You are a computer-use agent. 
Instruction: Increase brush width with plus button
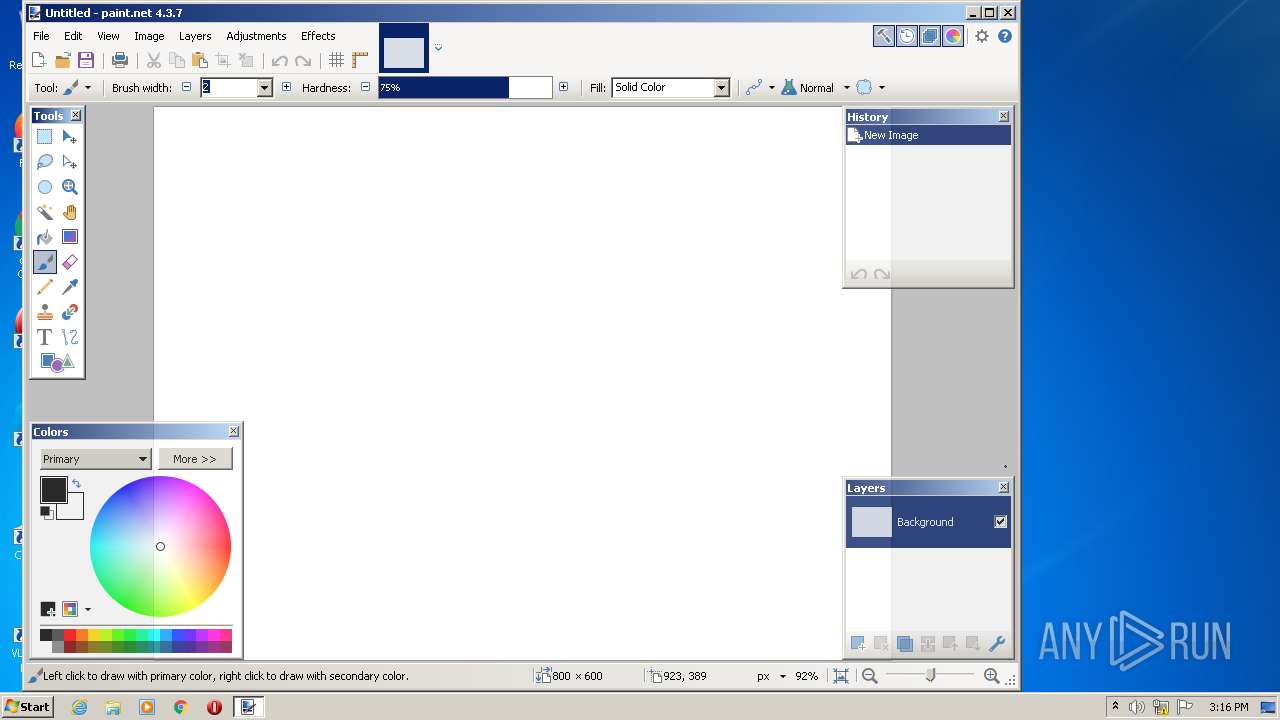coord(287,87)
